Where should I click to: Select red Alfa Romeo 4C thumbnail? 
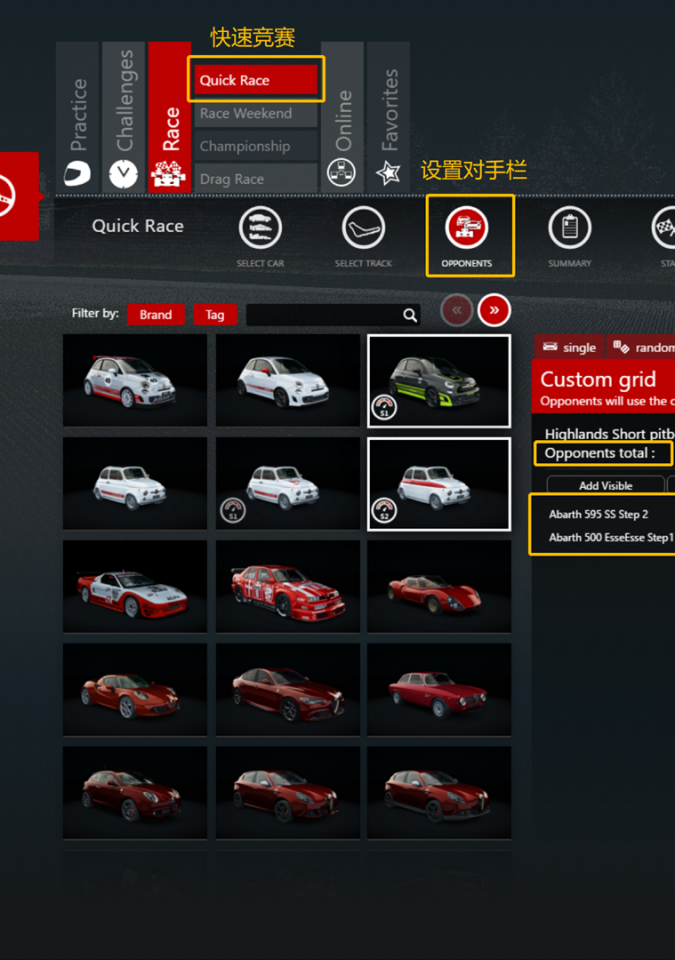point(135,689)
